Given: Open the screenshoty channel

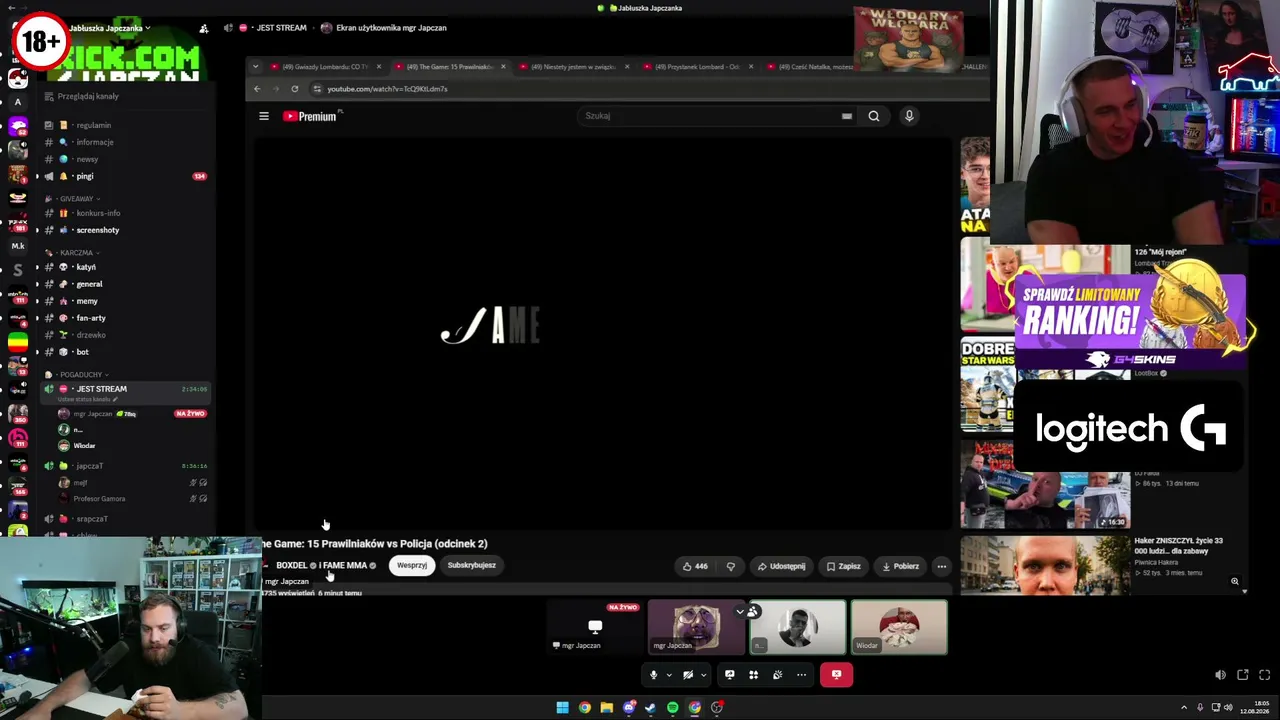Looking at the screenshot, I should pyautogui.click(x=97, y=230).
